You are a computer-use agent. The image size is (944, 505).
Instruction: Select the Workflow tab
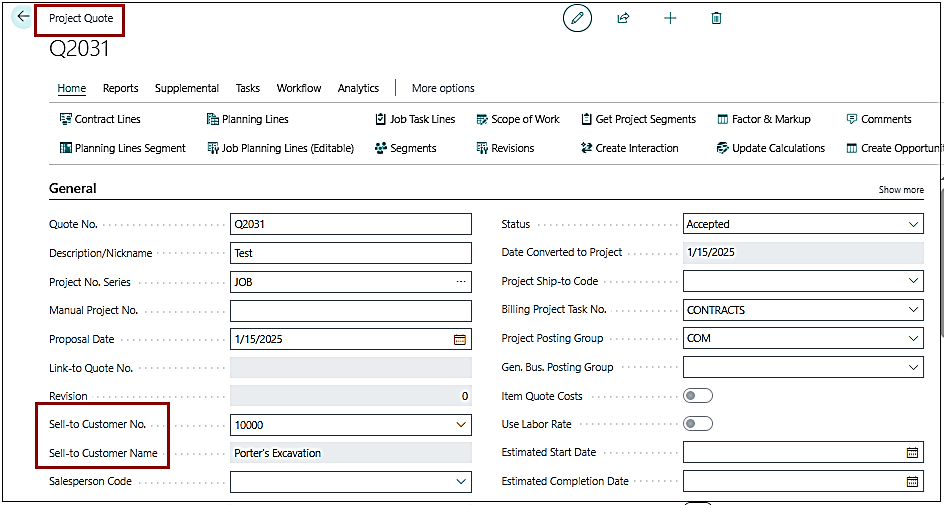[299, 88]
